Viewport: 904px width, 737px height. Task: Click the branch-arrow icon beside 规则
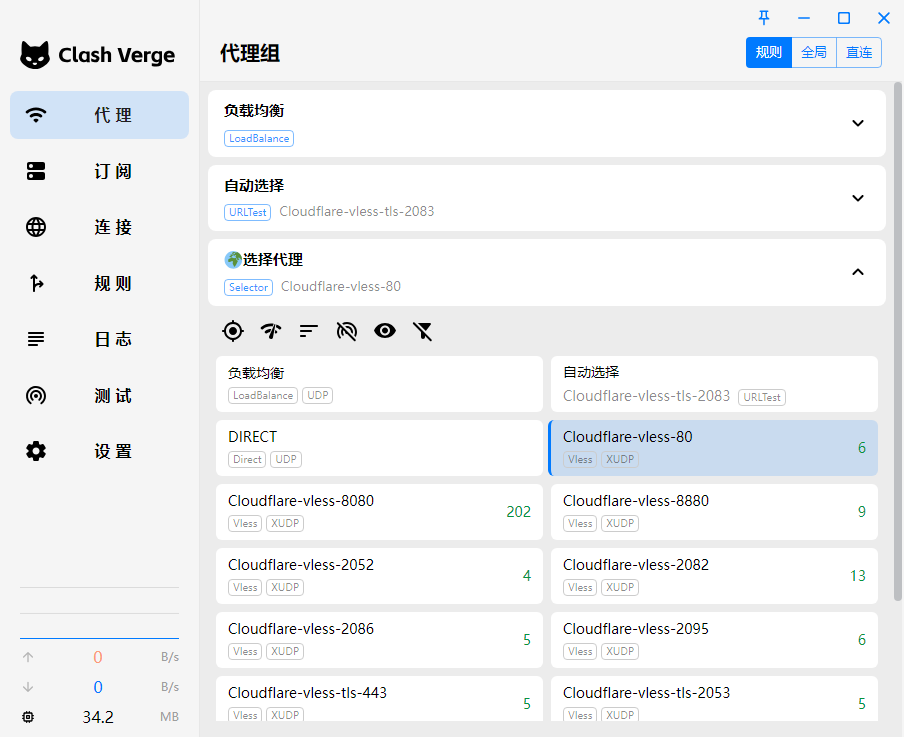coord(36,283)
